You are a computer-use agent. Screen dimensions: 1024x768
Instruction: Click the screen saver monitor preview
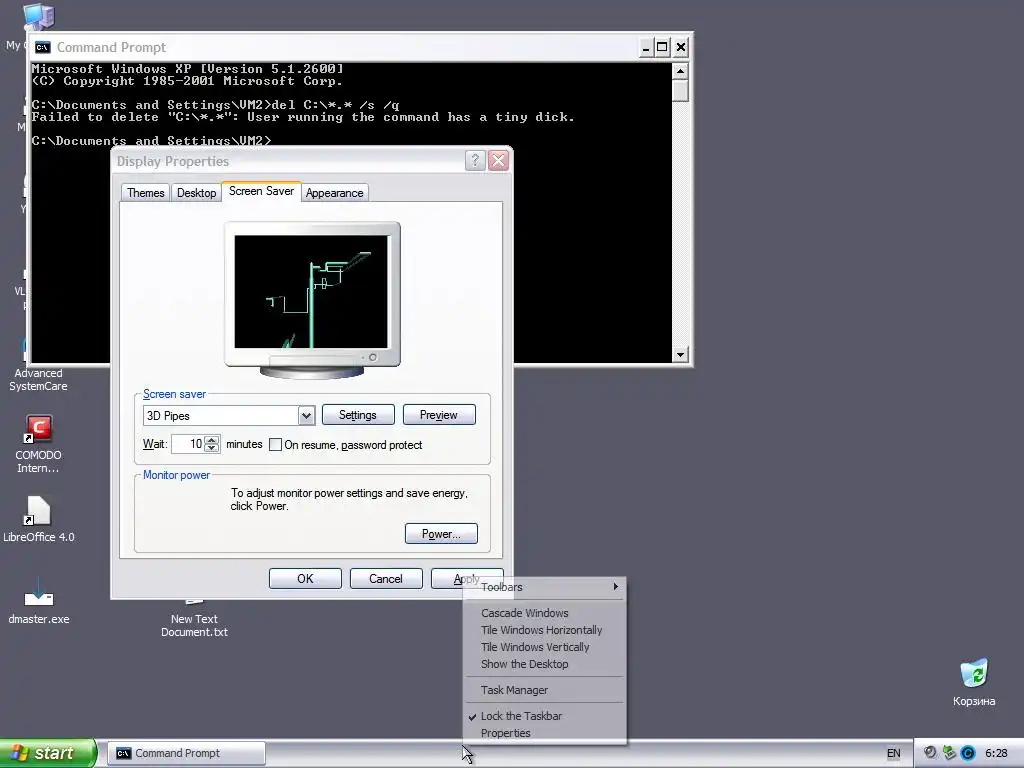[312, 292]
